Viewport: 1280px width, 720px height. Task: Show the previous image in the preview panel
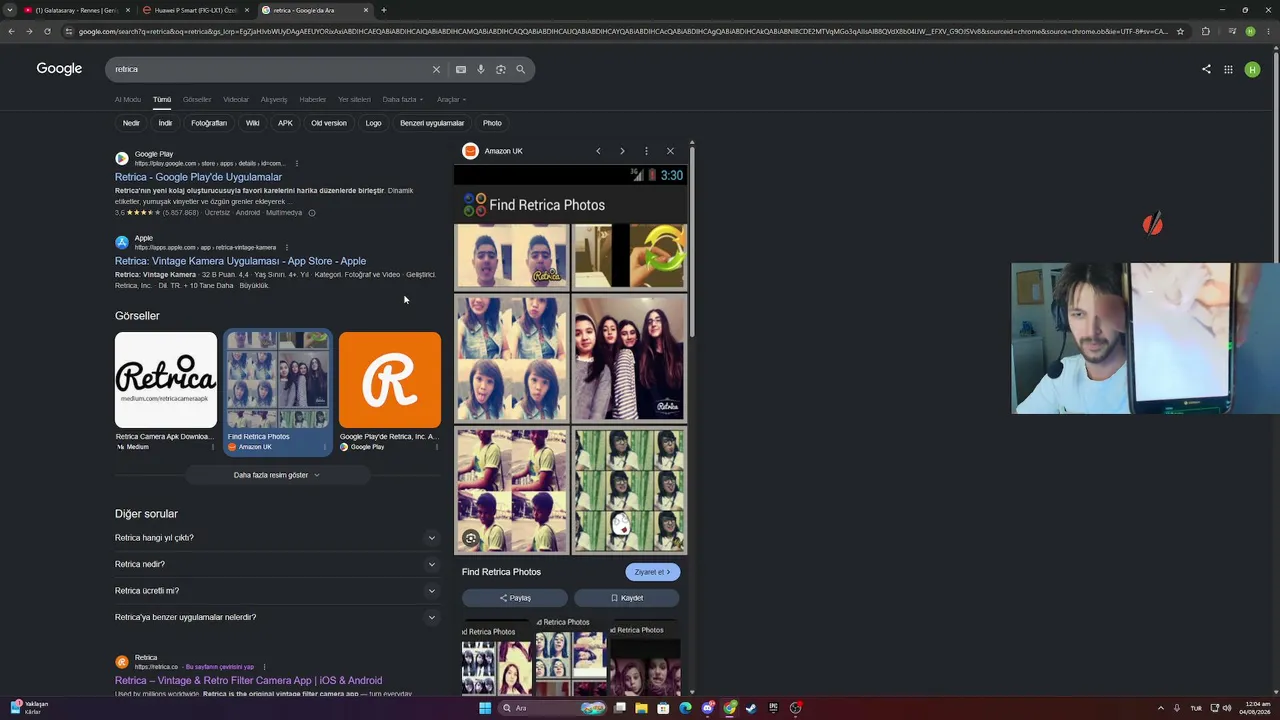click(598, 151)
